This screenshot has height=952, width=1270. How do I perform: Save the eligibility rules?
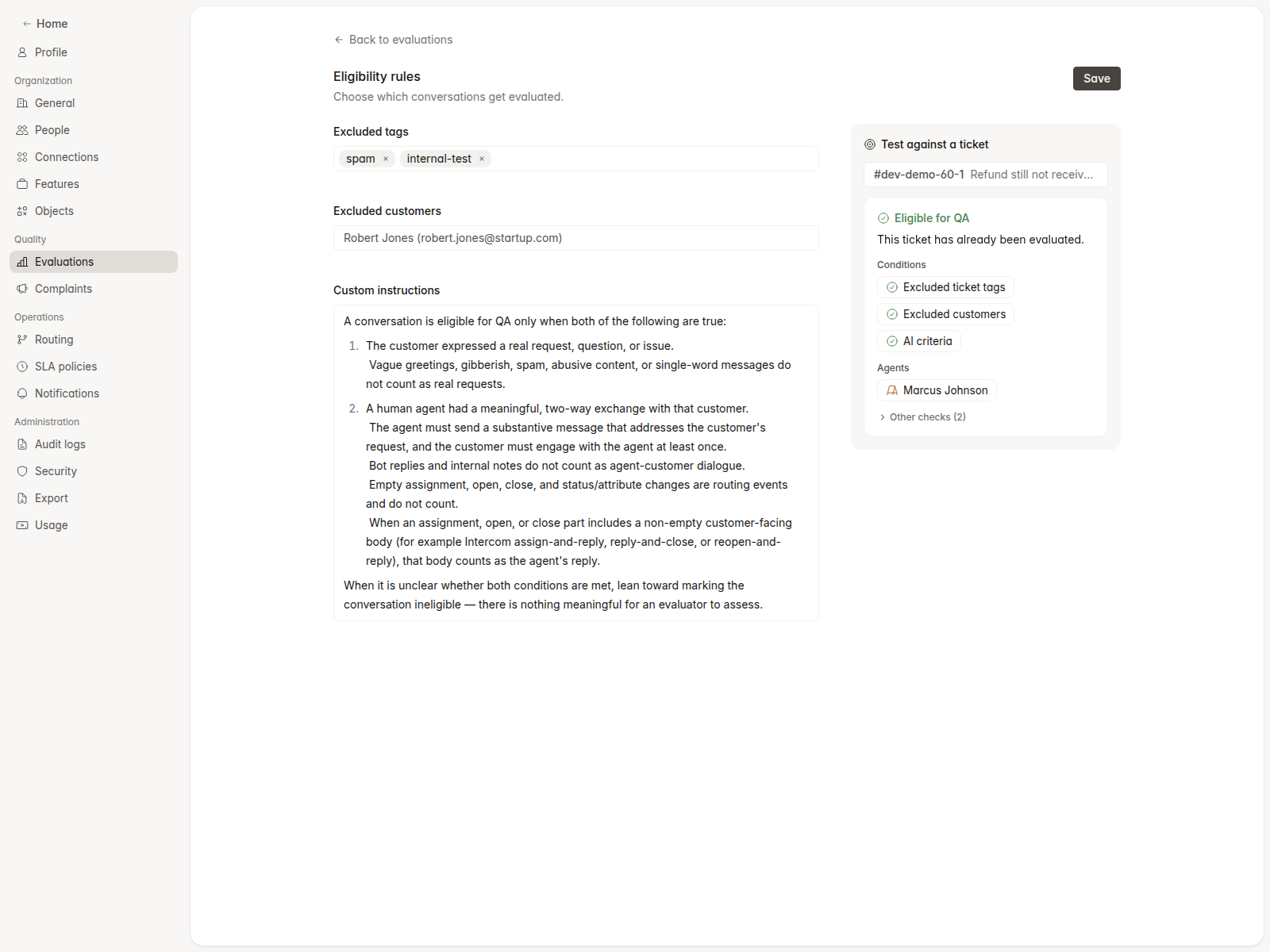1097,79
